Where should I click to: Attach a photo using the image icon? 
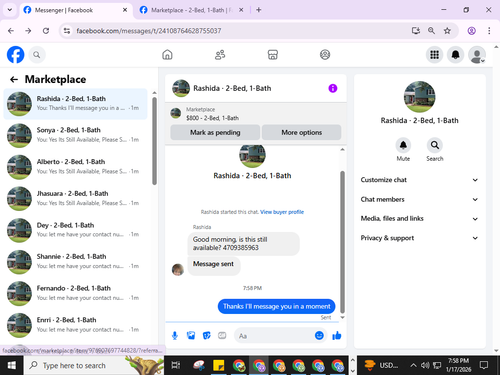pyautogui.click(x=191, y=336)
